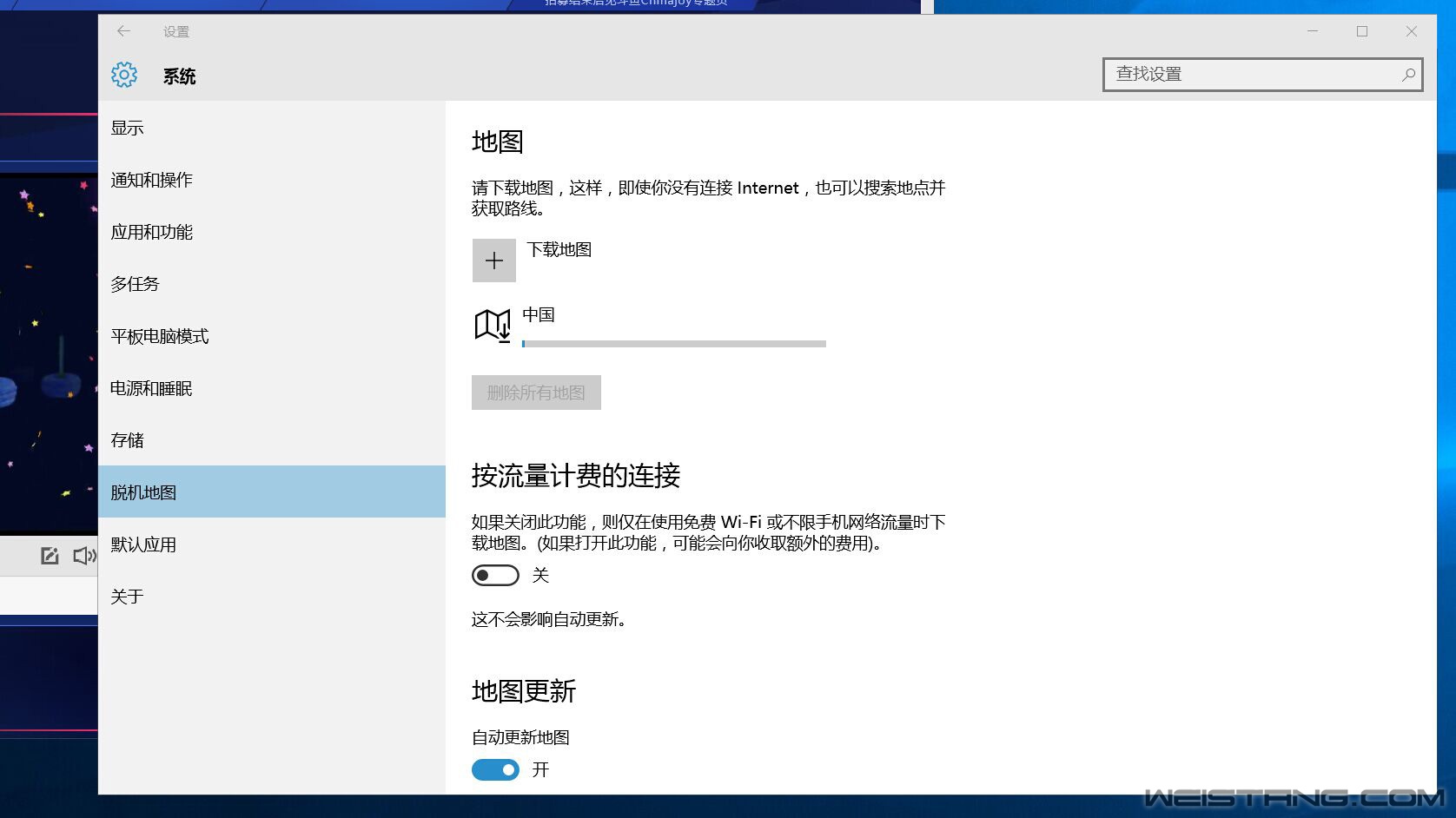Enable the metered connection toggle
The height and width of the screenshot is (818, 1456).
[495, 576]
